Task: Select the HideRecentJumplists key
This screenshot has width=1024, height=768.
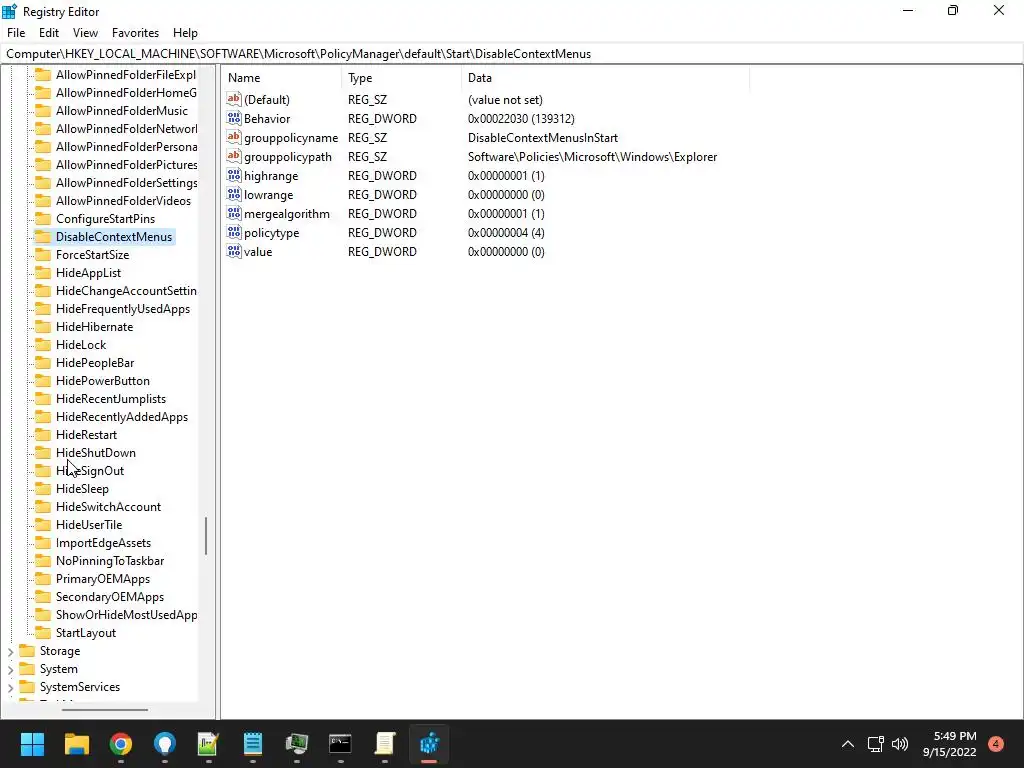Action: tap(110, 398)
